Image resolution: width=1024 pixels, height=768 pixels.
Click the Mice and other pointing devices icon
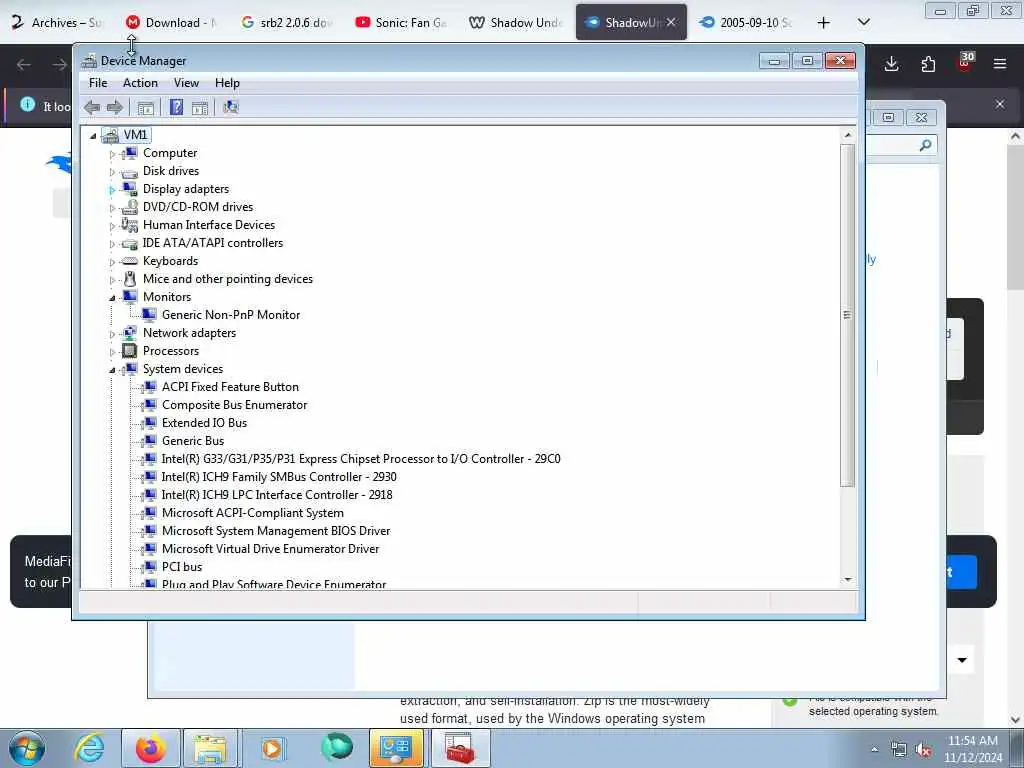point(130,279)
